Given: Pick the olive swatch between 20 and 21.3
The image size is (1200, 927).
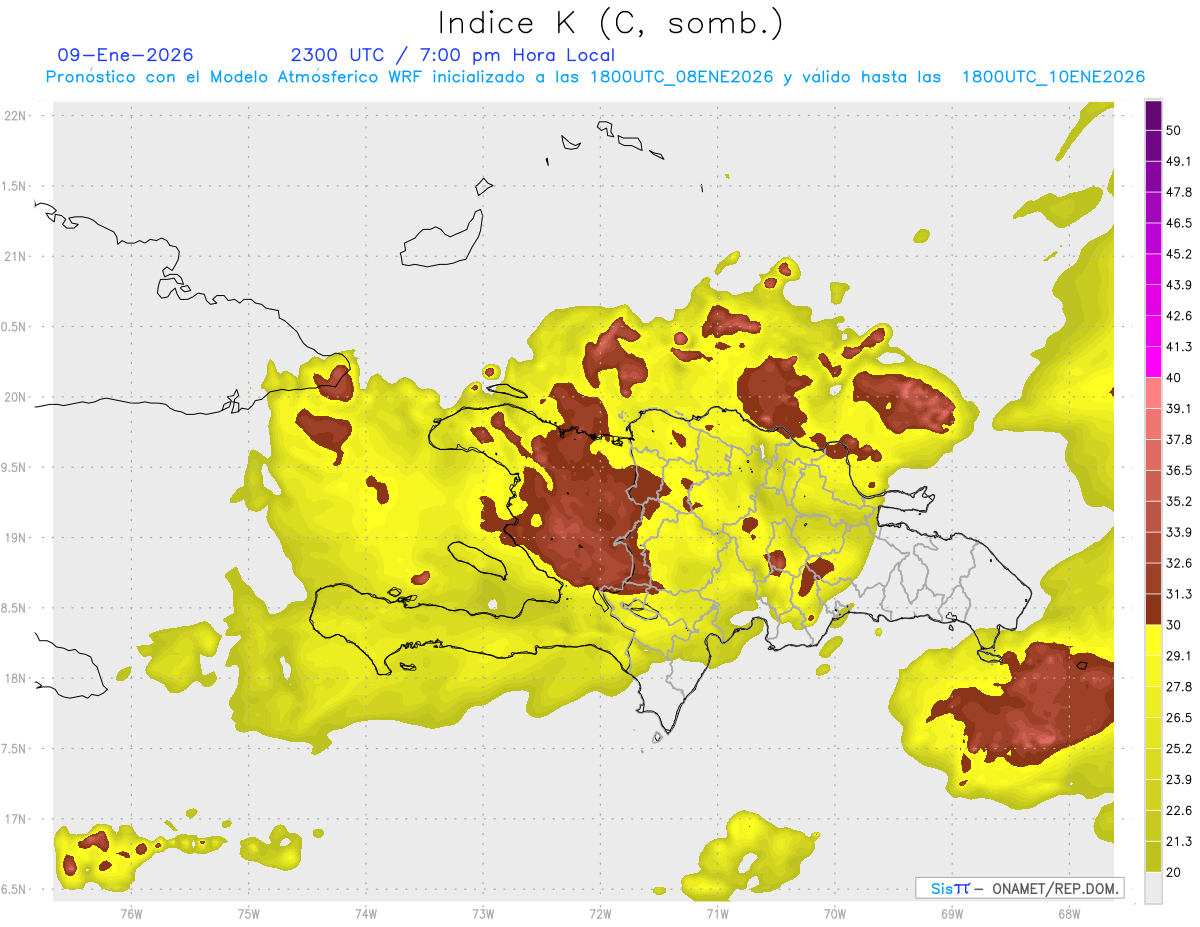Looking at the screenshot, I should tap(1153, 857).
